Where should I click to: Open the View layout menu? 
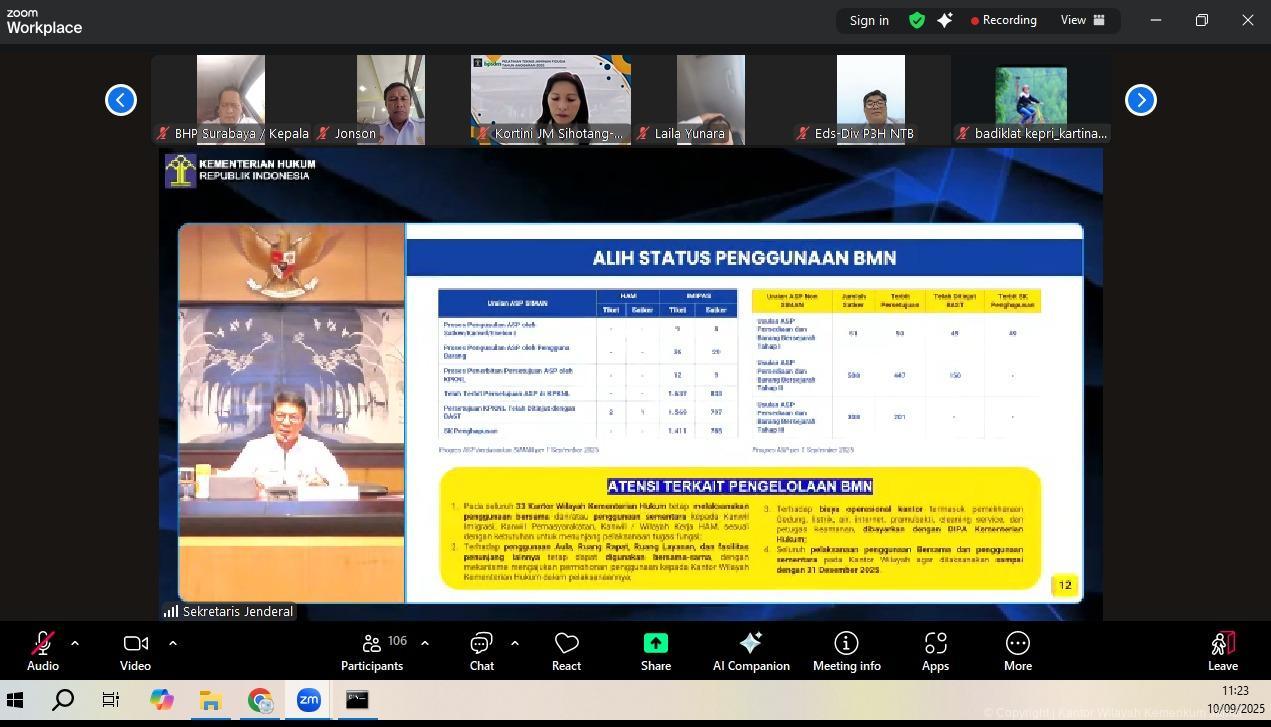coord(1082,20)
